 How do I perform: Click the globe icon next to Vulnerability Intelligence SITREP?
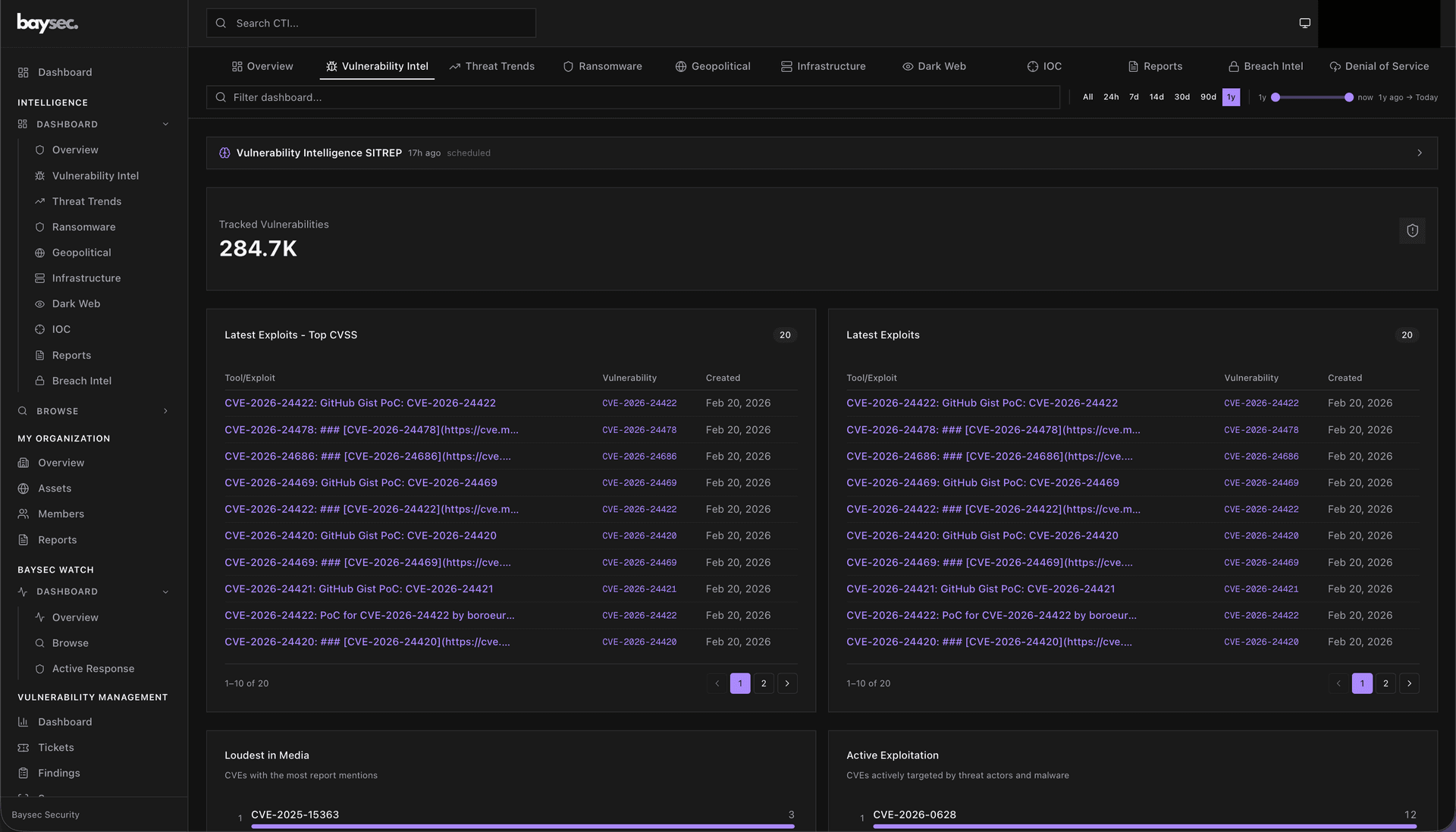tap(224, 152)
